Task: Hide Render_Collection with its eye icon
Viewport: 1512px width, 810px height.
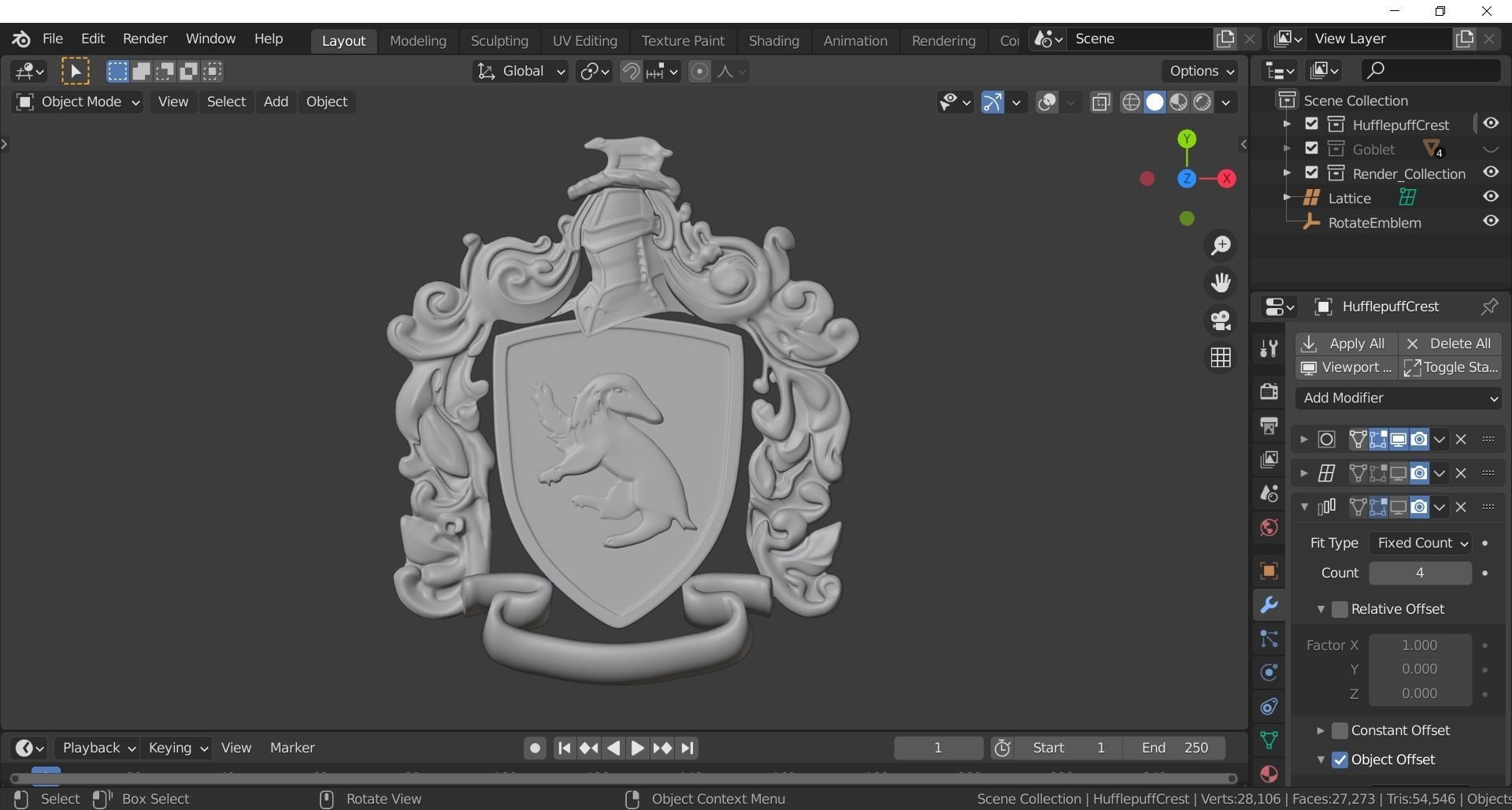Action: [x=1490, y=173]
